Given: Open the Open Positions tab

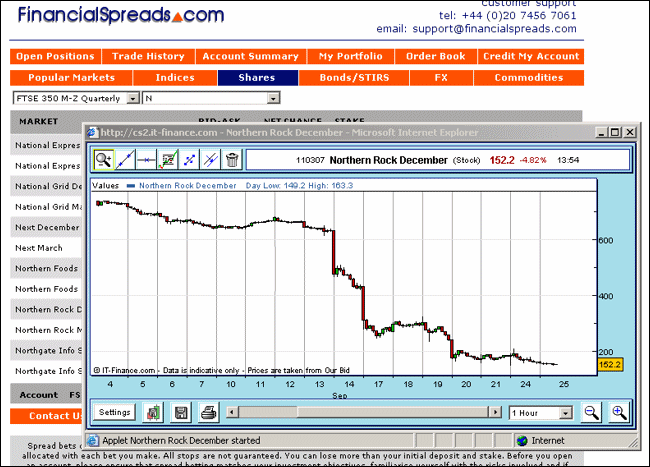Looking at the screenshot, I should pos(56,56).
